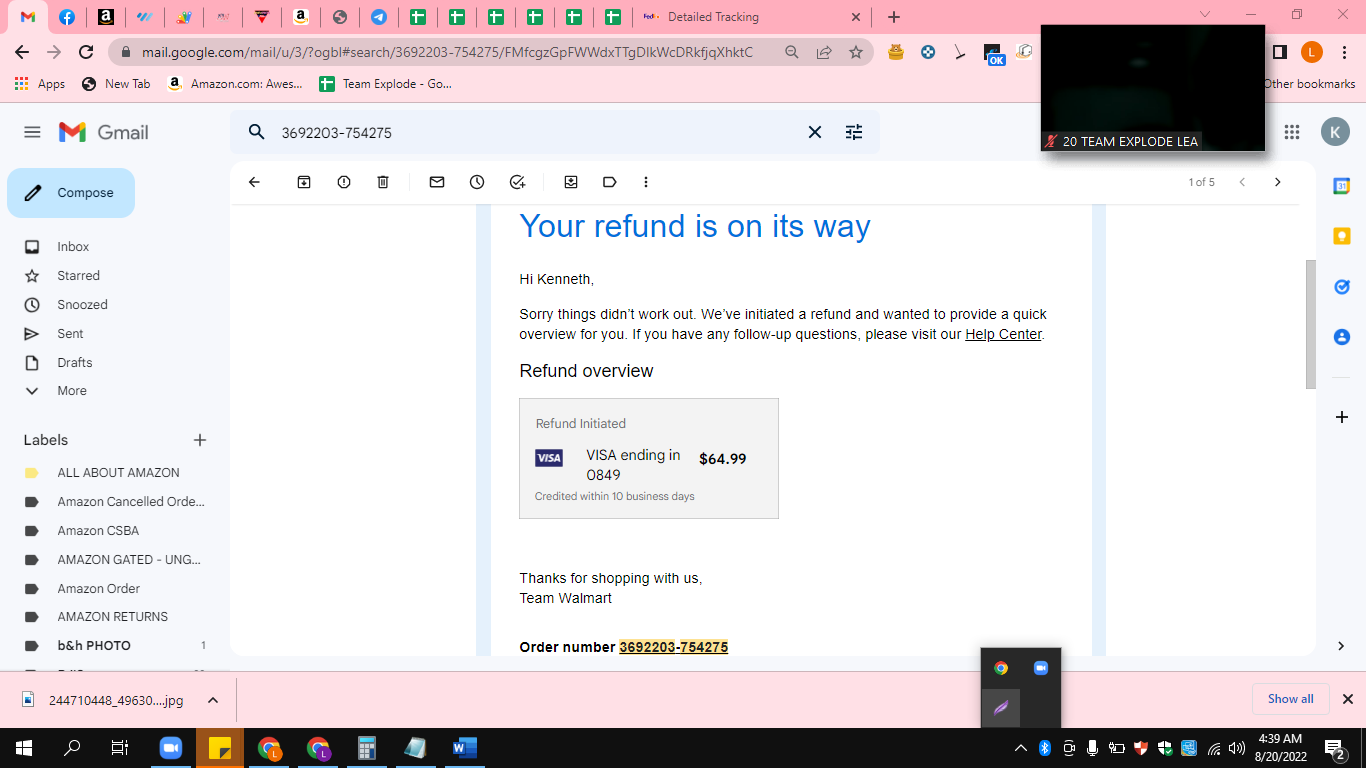
Task: Open a new Chrome tab
Action: coord(894,17)
